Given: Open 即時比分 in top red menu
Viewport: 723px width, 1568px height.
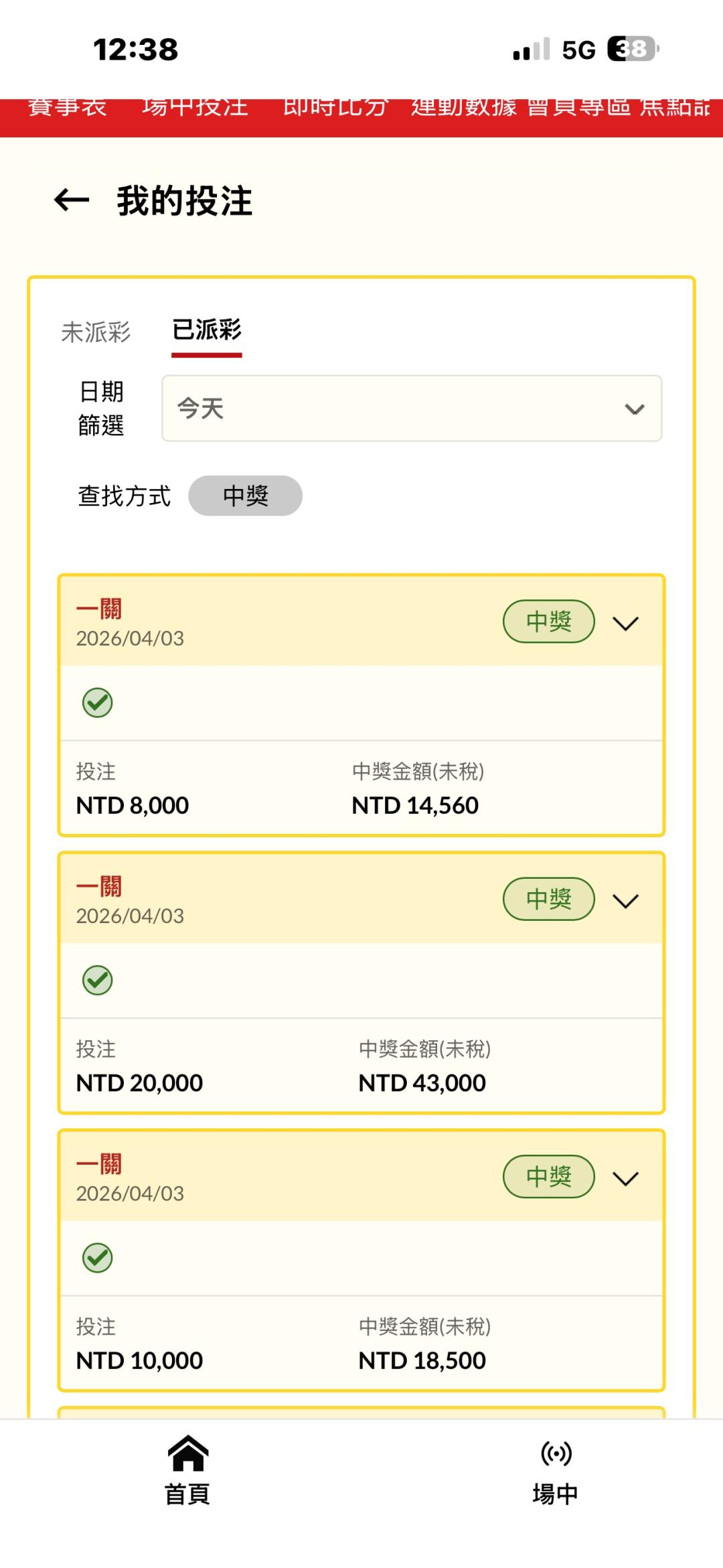Looking at the screenshot, I should (335, 107).
